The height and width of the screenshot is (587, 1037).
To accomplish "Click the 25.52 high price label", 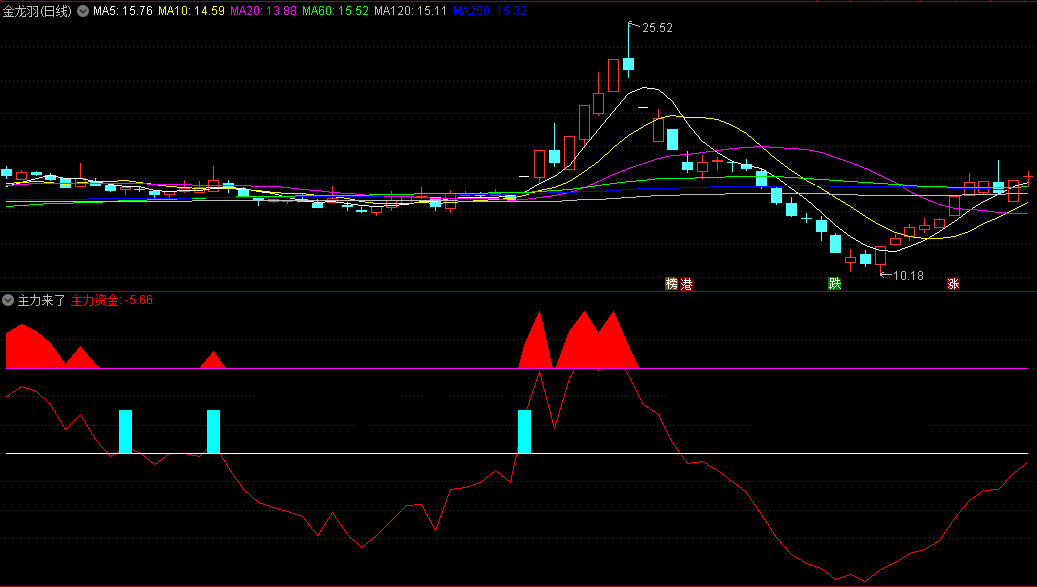I will (x=657, y=29).
